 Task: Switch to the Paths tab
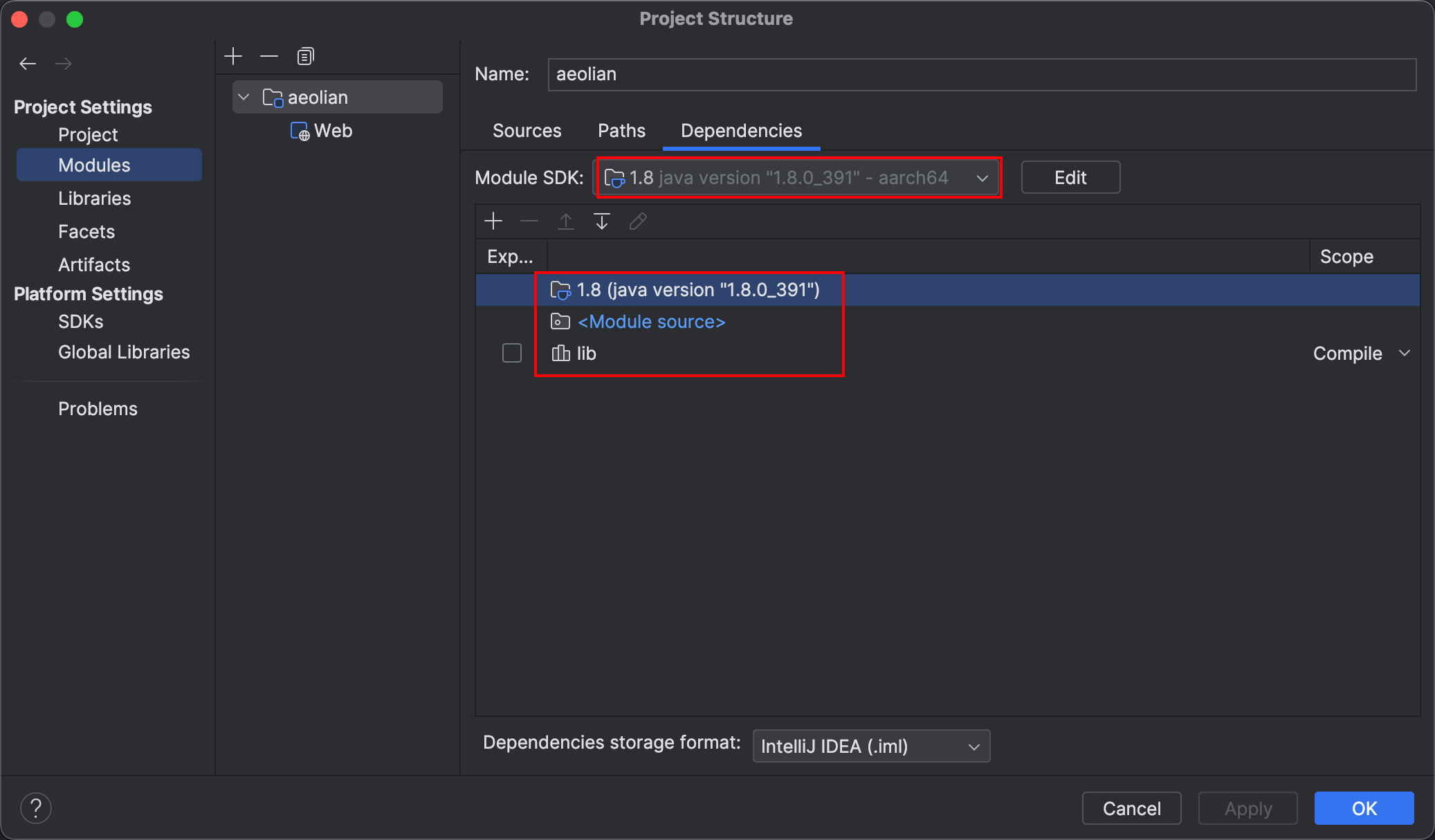[621, 131]
